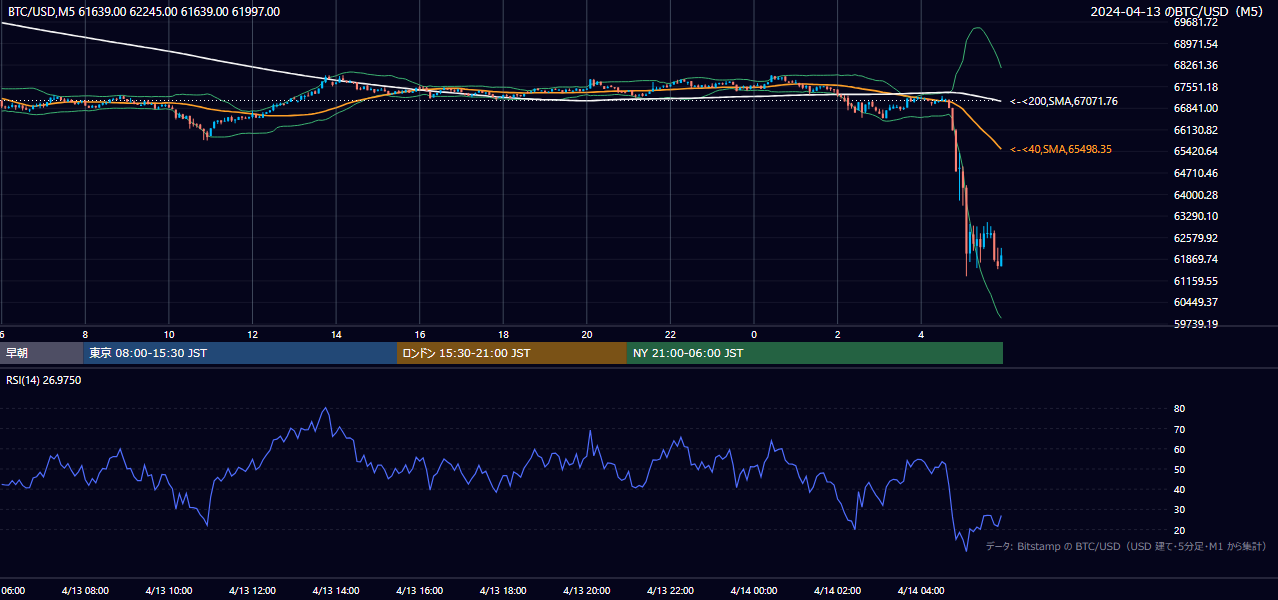This screenshot has height=600, width=1278.
Task: Click RSI scale value 20
Action: pyautogui.click(x=1179, y=530)
